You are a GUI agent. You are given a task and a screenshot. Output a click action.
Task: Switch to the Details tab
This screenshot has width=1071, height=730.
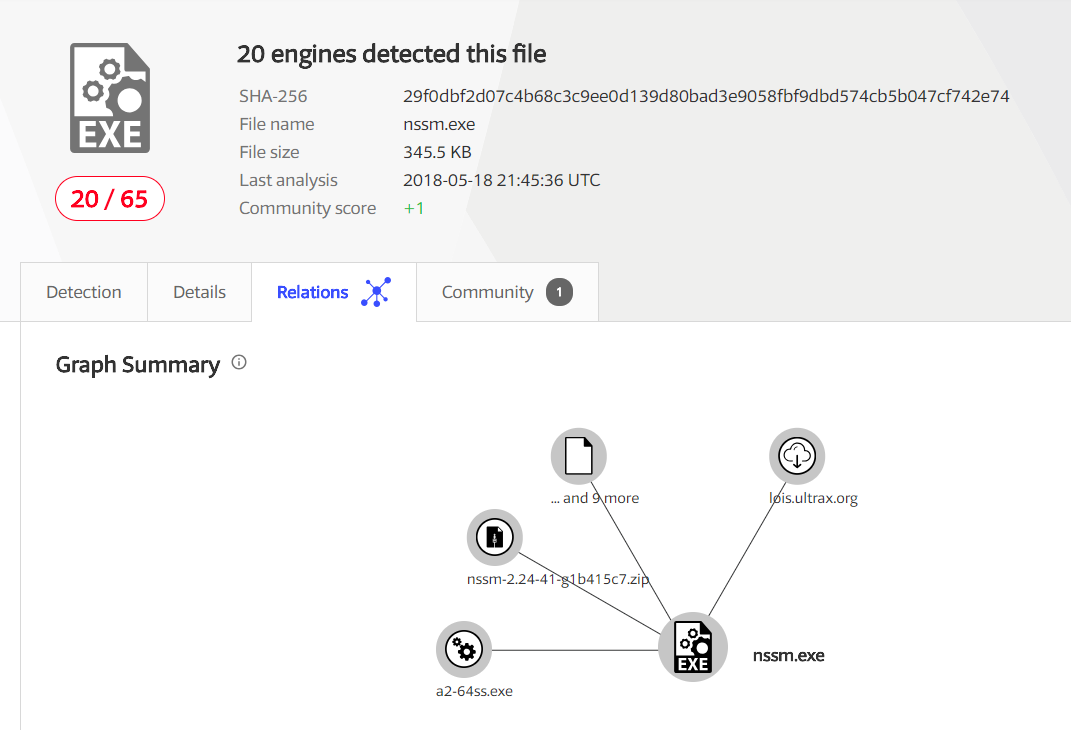tap(199, 292)
